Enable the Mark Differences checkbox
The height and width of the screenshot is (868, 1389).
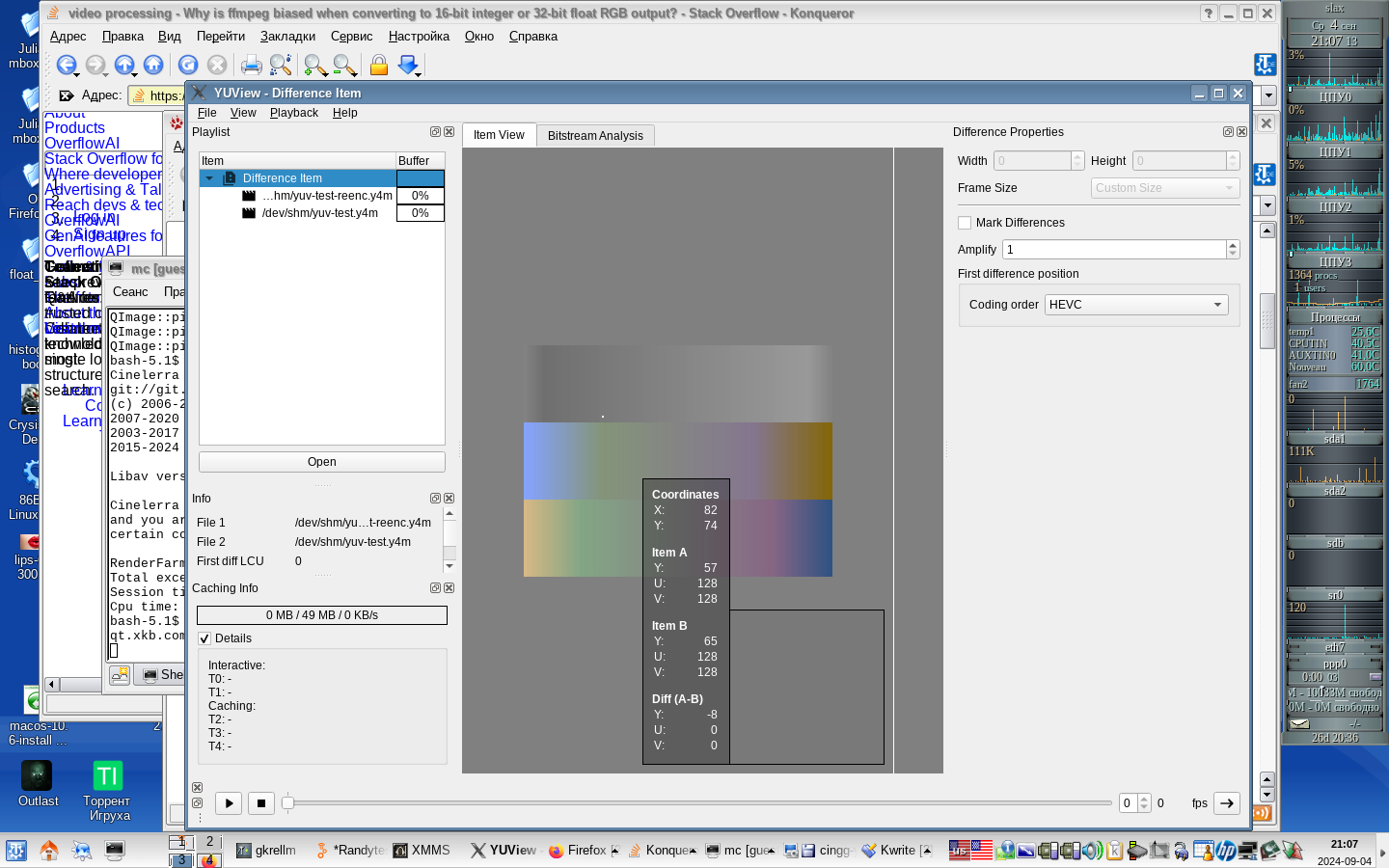[x=965, y=223]
